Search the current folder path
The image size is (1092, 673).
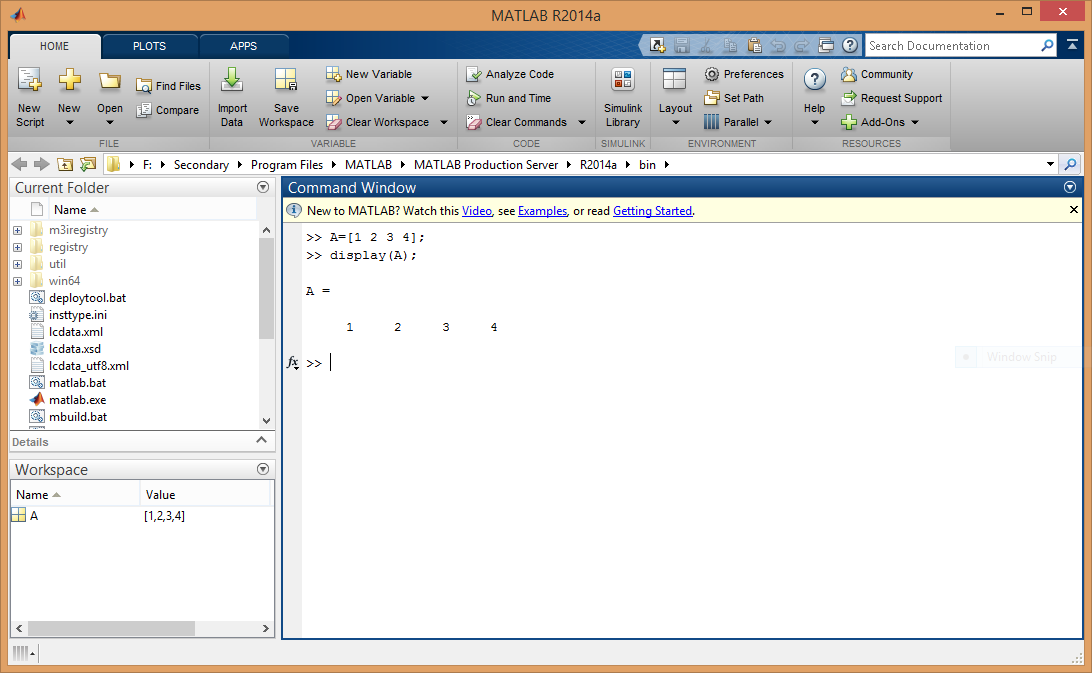[x=1070, y=164]
